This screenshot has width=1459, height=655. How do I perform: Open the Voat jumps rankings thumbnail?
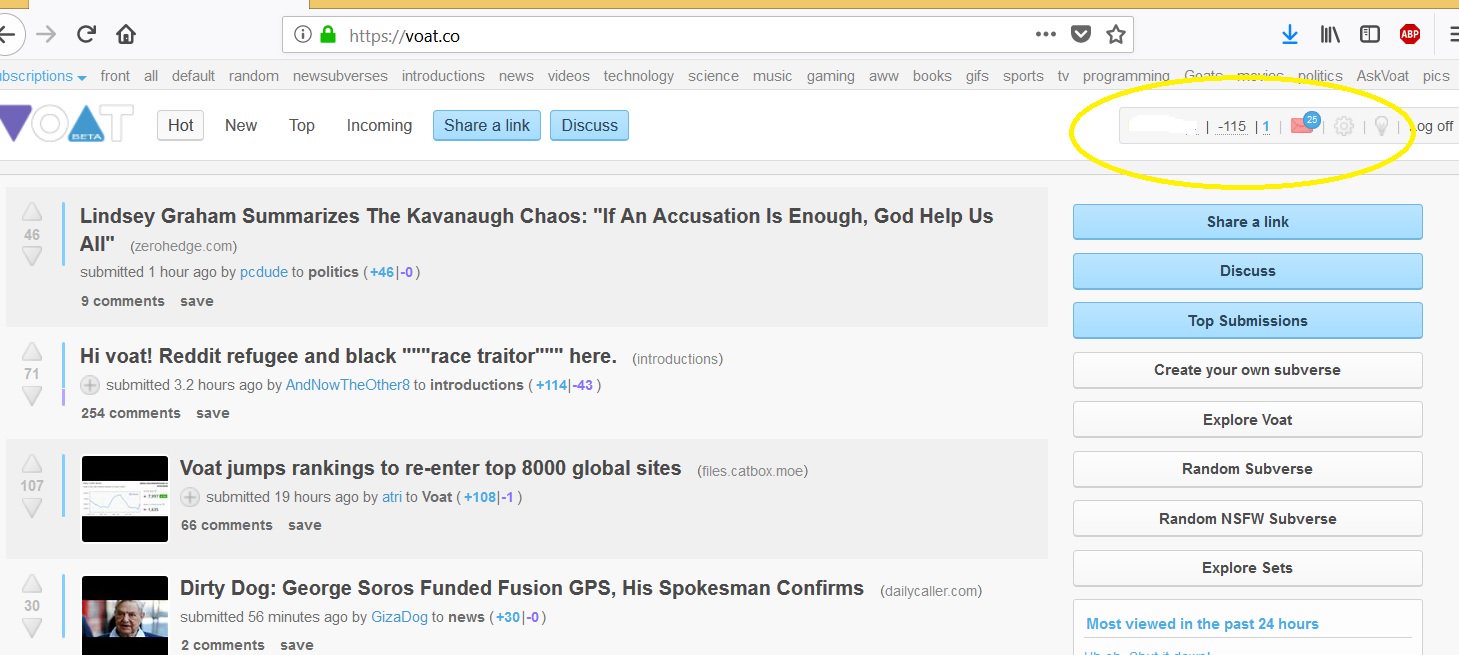[x=125, y=499]
